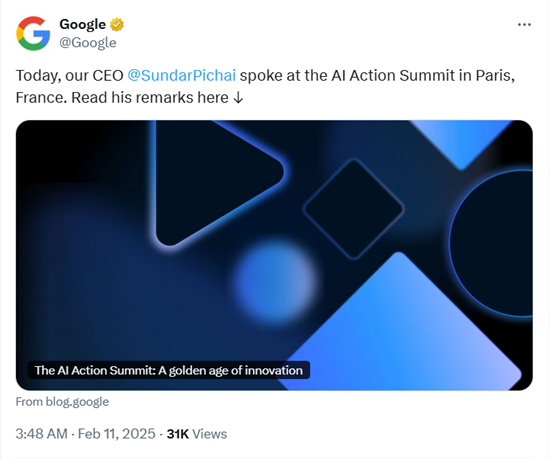Click the downward arrow ending the tweet text
The image size is (554, 459).
238,98
